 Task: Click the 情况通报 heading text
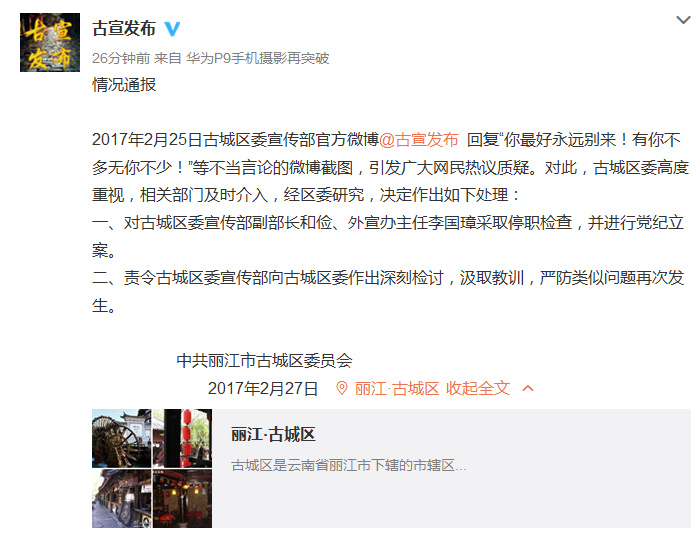point(124,85)
